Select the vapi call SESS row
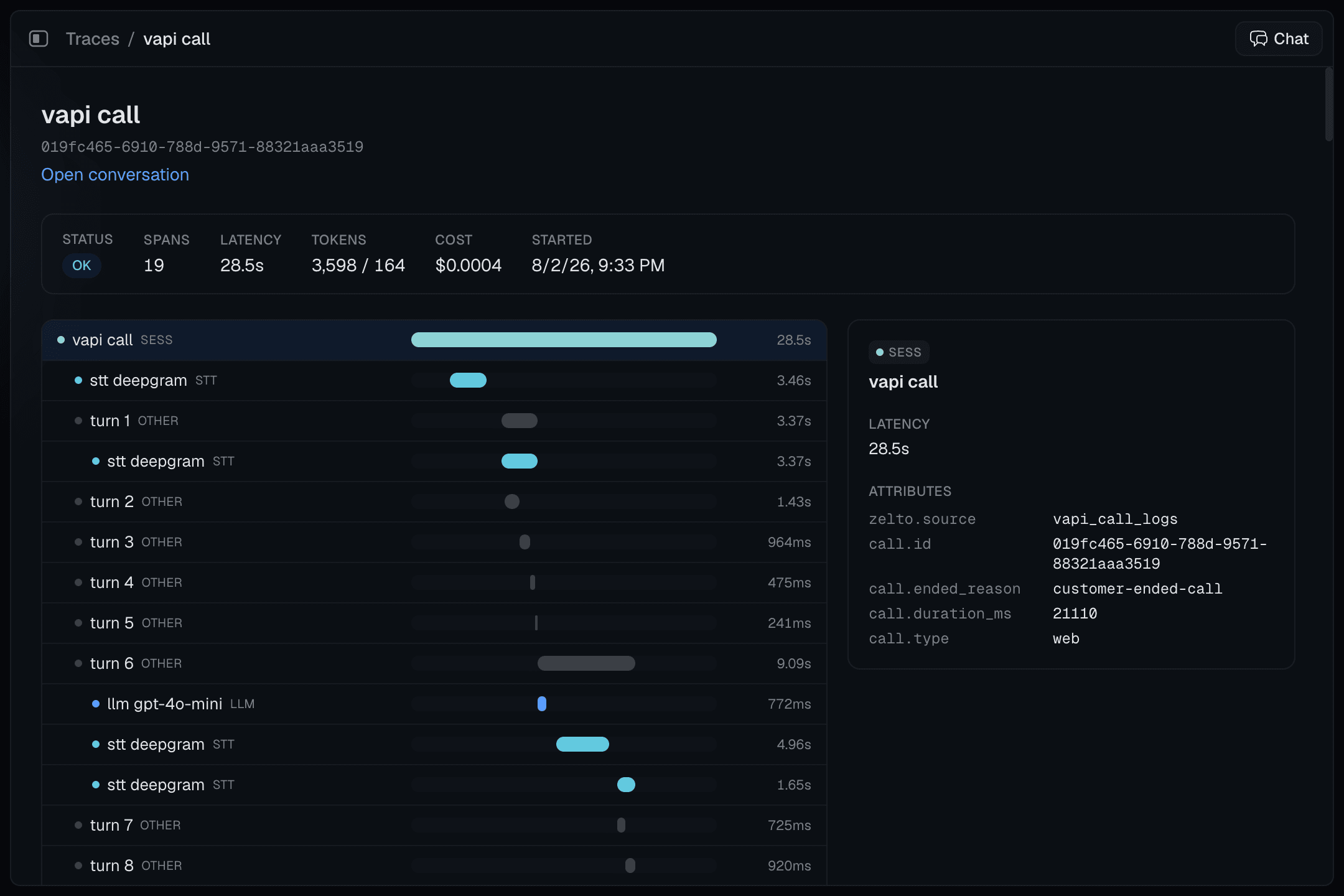 434,340
